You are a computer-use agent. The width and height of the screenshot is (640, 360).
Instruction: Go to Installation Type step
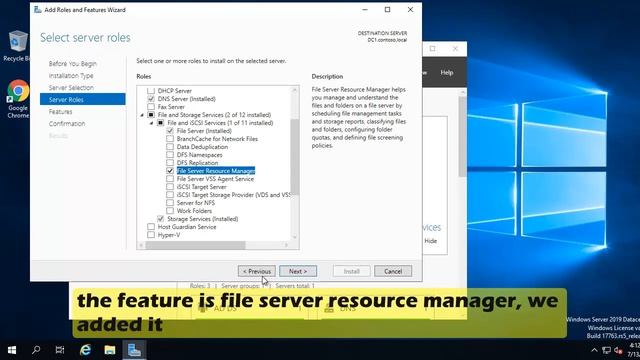click(71, 76)
